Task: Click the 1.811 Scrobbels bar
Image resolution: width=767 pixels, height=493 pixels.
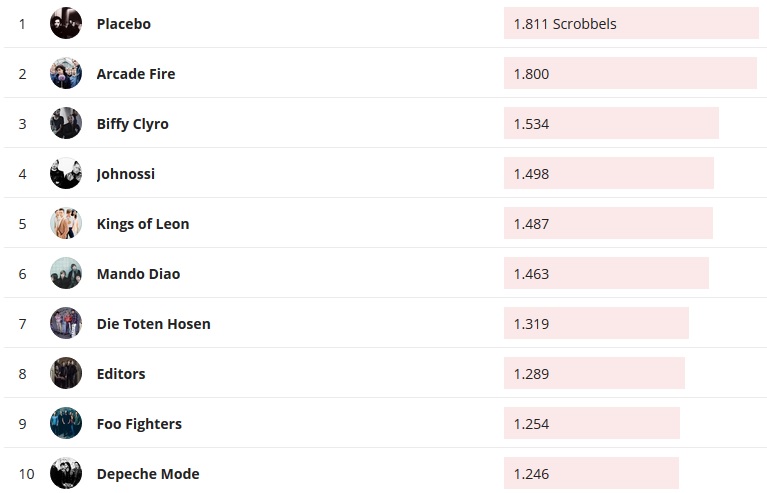Action: pos(631,23)
